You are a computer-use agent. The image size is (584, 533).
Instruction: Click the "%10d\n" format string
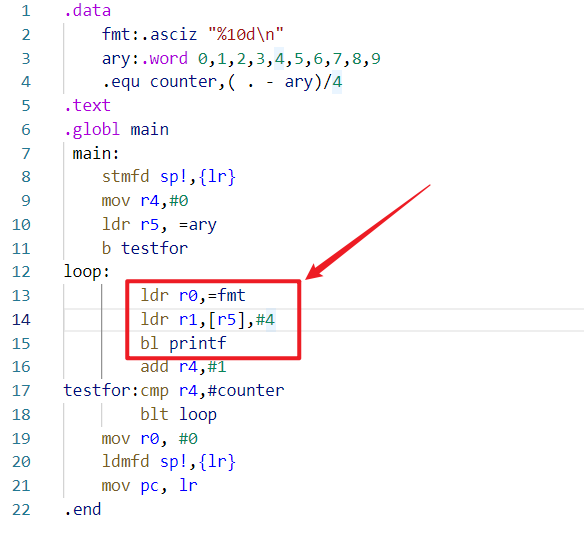point(246,35)
